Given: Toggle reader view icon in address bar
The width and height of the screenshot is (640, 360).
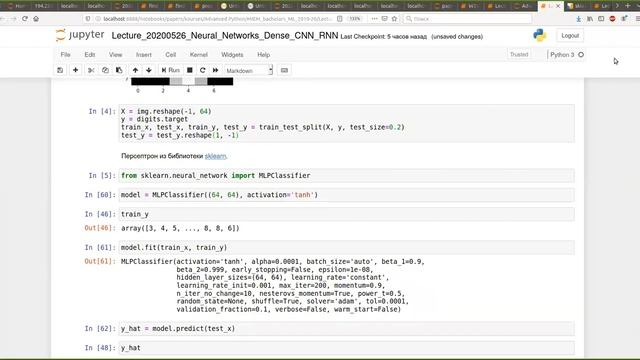Looking at the screenshot, I should [340, 19].
